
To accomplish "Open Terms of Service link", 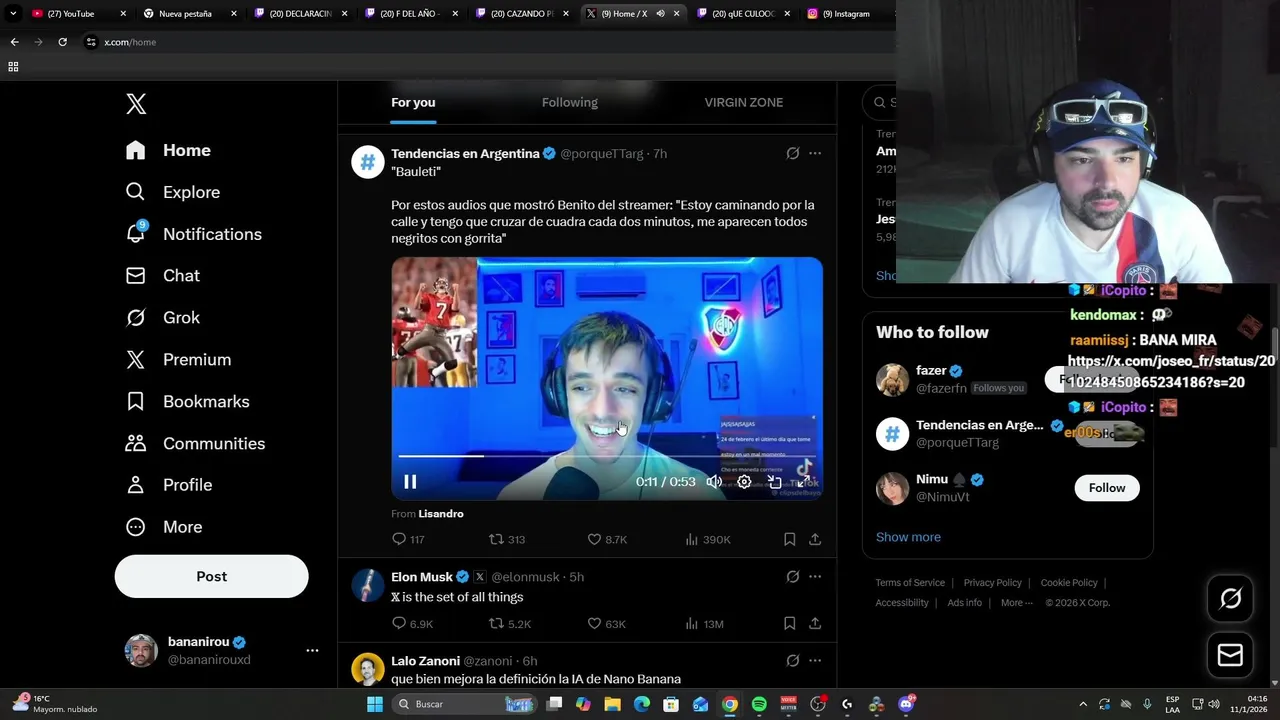I will point(910,583).
